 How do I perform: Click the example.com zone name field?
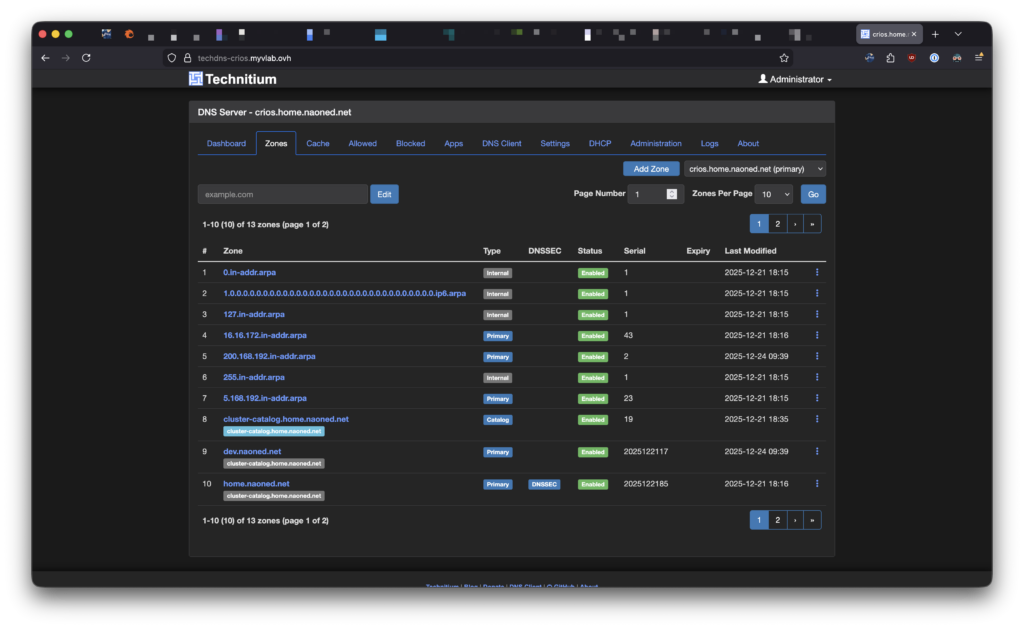283,194
